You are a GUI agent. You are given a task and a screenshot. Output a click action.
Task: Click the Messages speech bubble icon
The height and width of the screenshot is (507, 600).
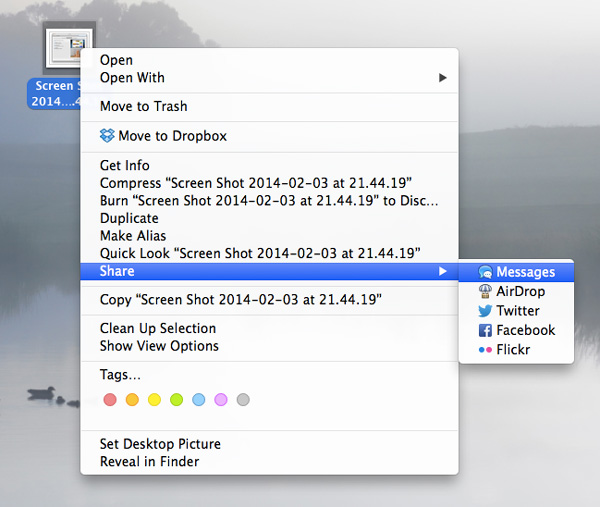(x=485, y=272)
